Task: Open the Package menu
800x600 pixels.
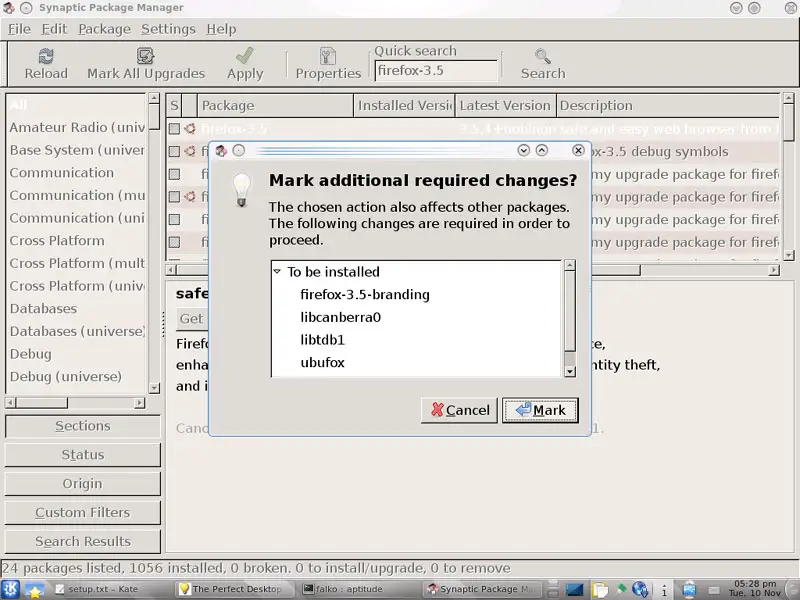Action: click(105, 29)
